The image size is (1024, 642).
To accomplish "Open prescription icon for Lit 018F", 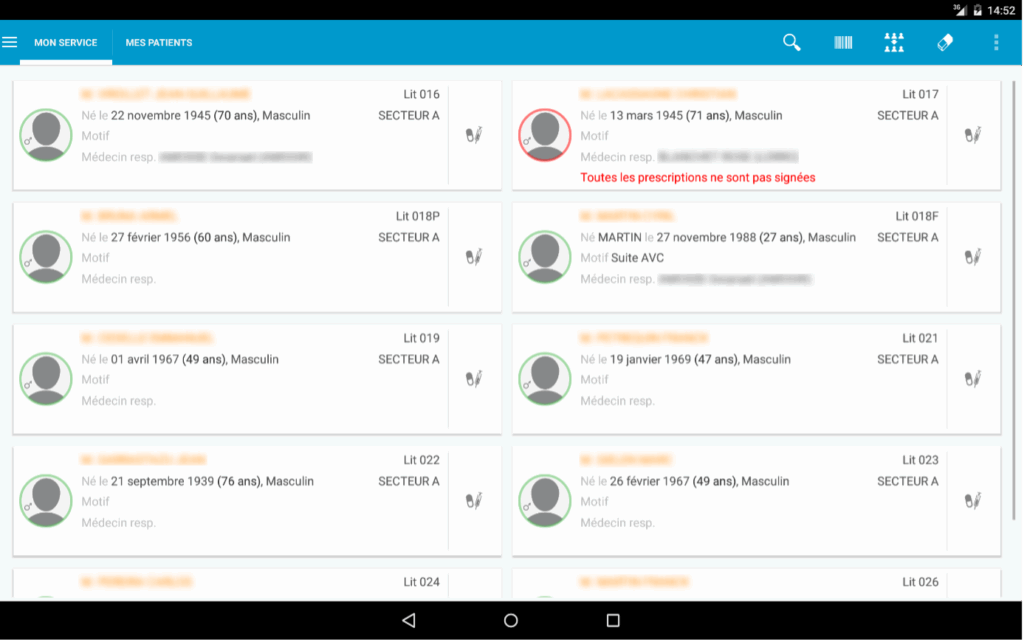I will click(x=973, y=257).
